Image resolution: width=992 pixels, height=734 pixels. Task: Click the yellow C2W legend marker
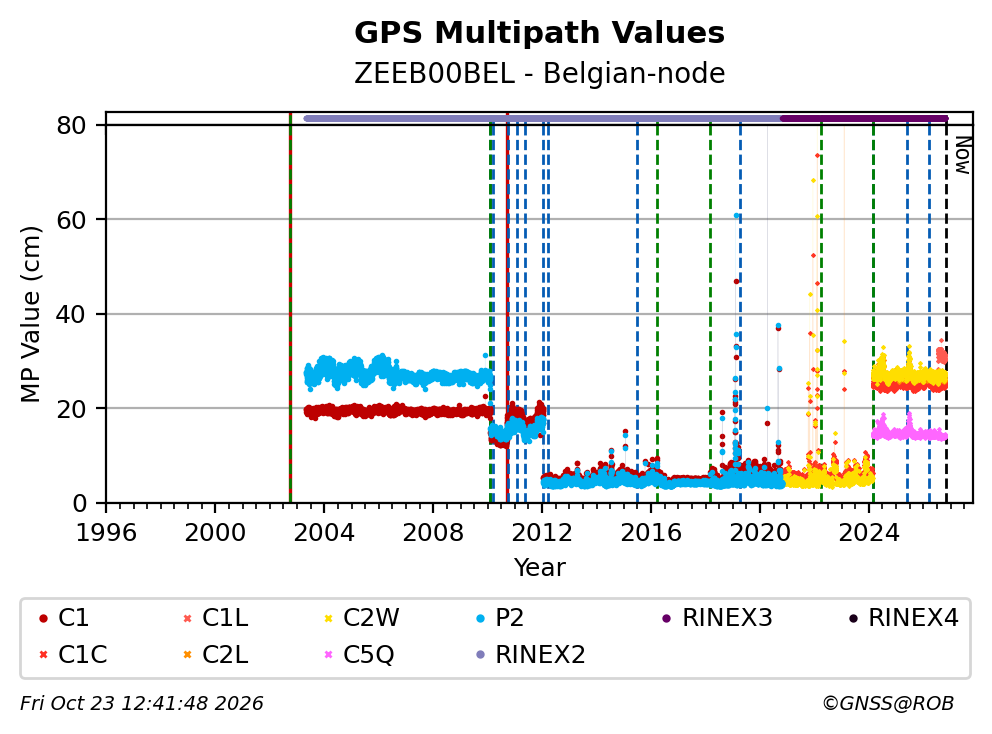click(x=328, y=618)
